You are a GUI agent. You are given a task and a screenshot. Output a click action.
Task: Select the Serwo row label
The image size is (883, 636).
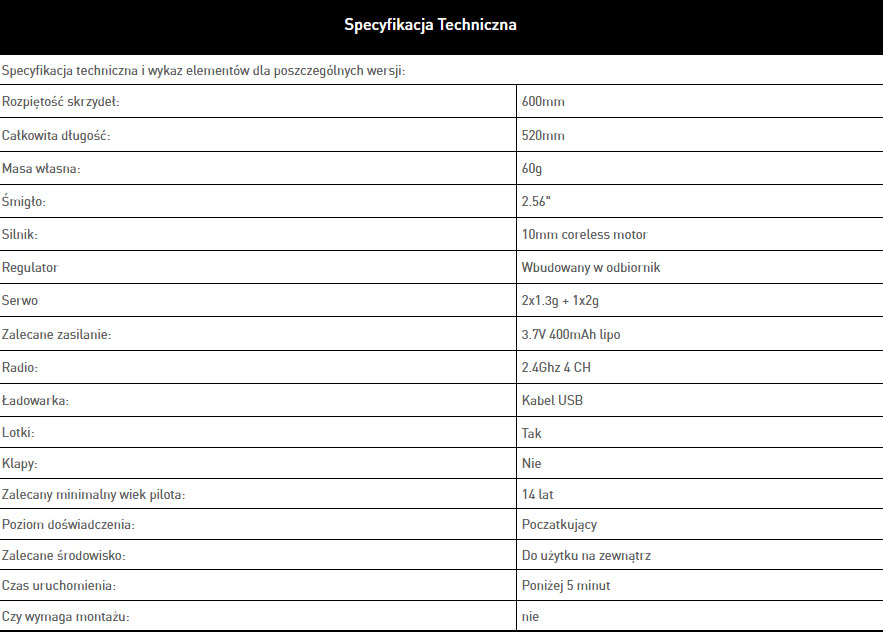click(x=20, y=300)
